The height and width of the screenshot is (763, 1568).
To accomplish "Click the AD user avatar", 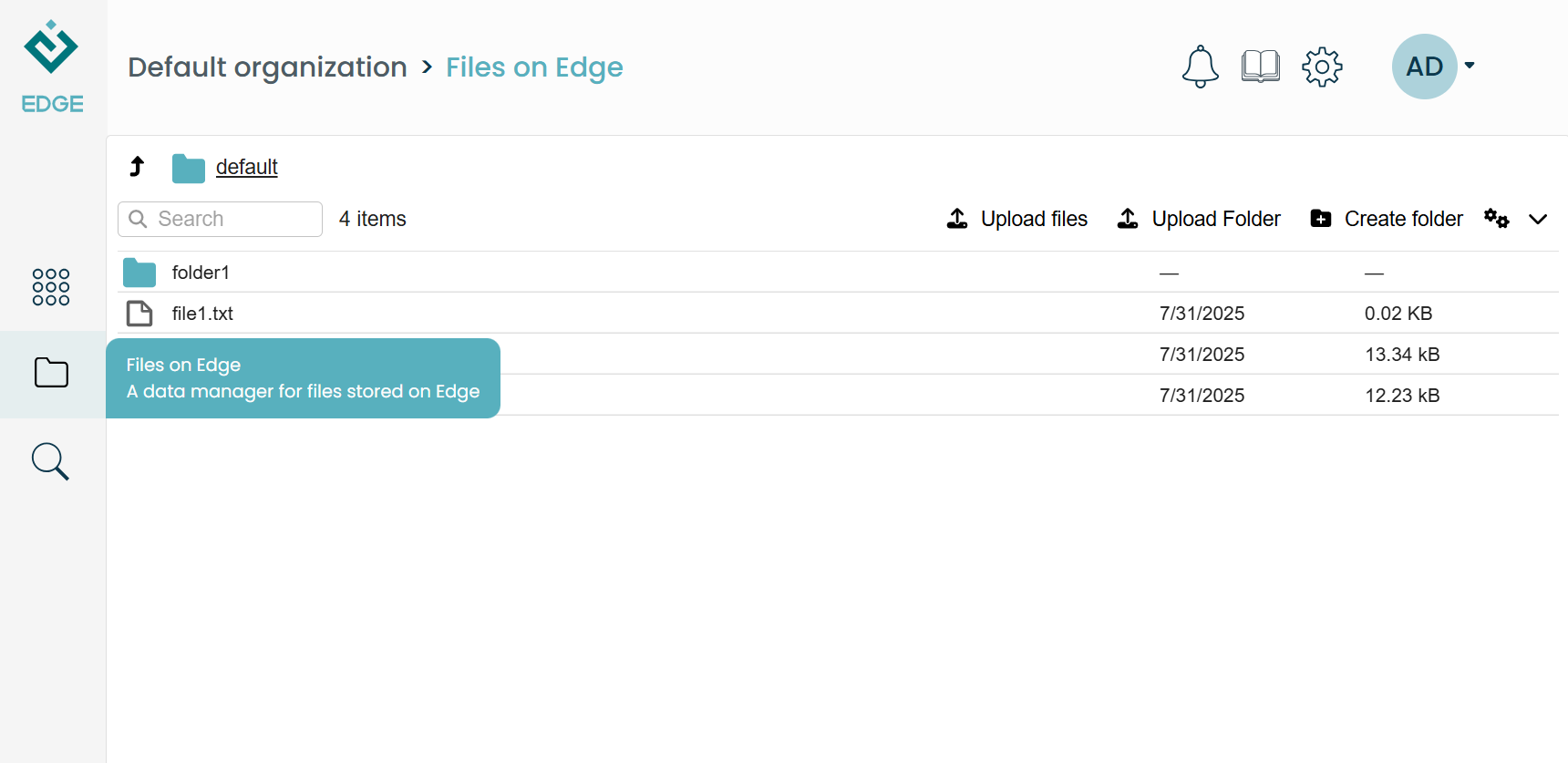I will [1424, 67].
